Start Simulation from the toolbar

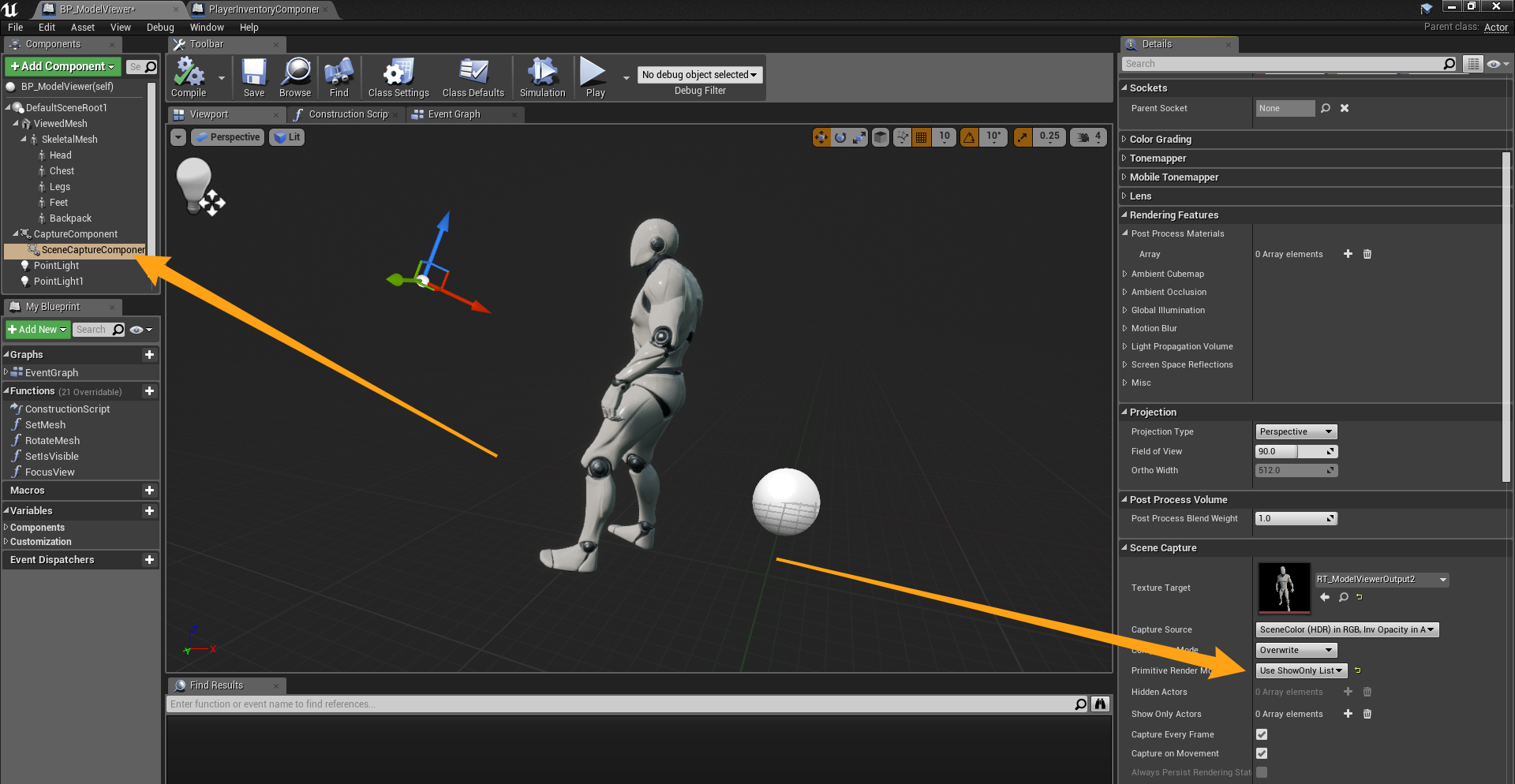coord(542,77)
